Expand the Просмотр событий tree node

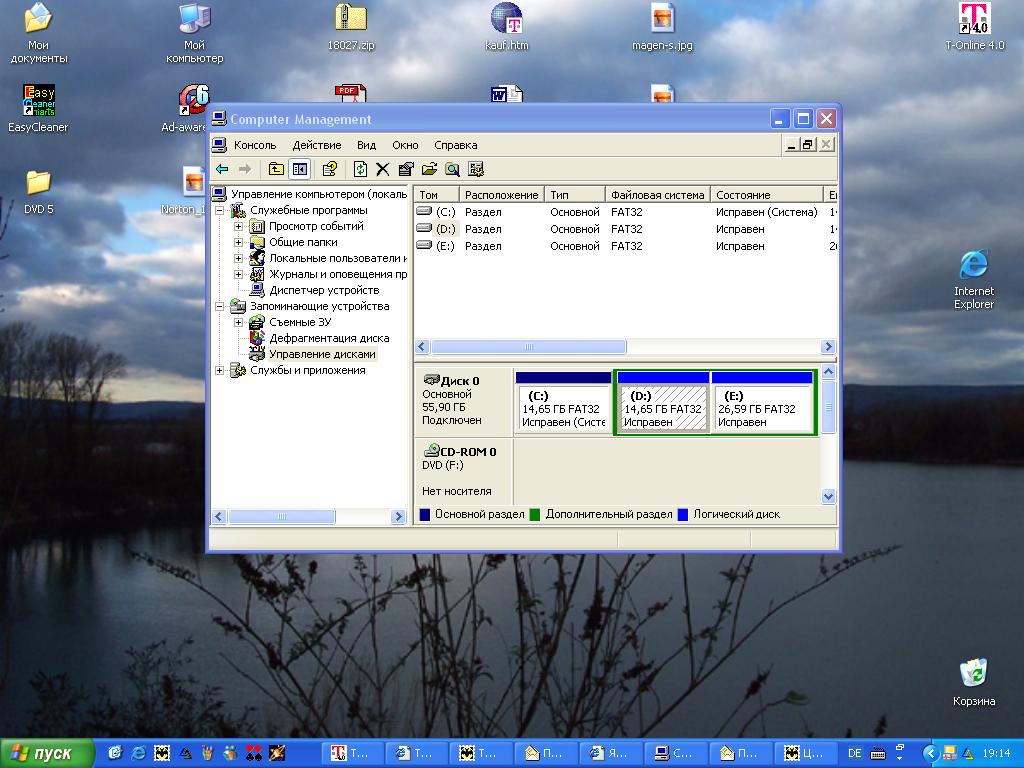[x=239, y=227]
